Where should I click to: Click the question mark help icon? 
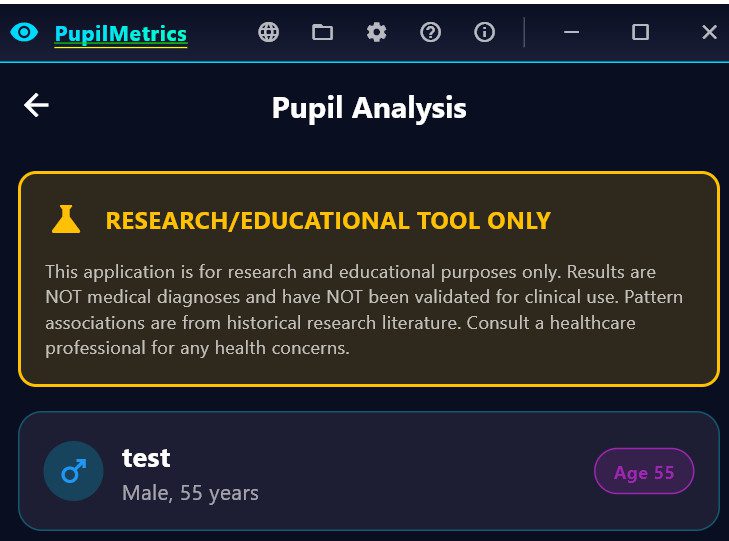(430, 32)
